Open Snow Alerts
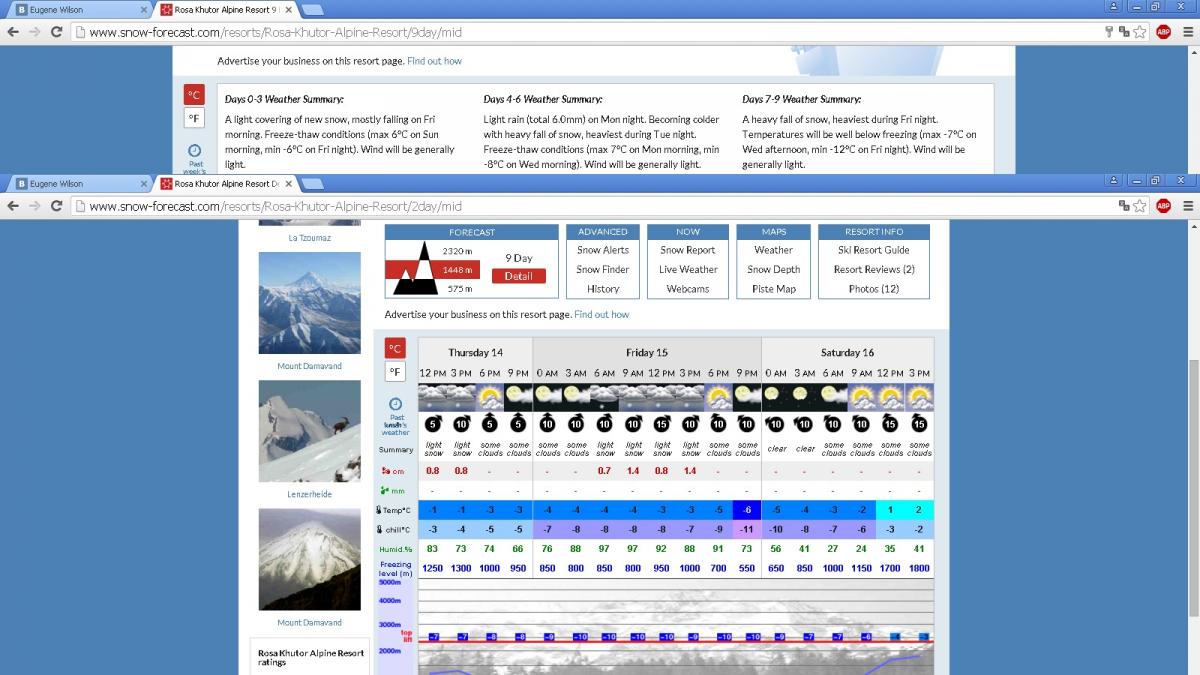 tap(603, 250)
